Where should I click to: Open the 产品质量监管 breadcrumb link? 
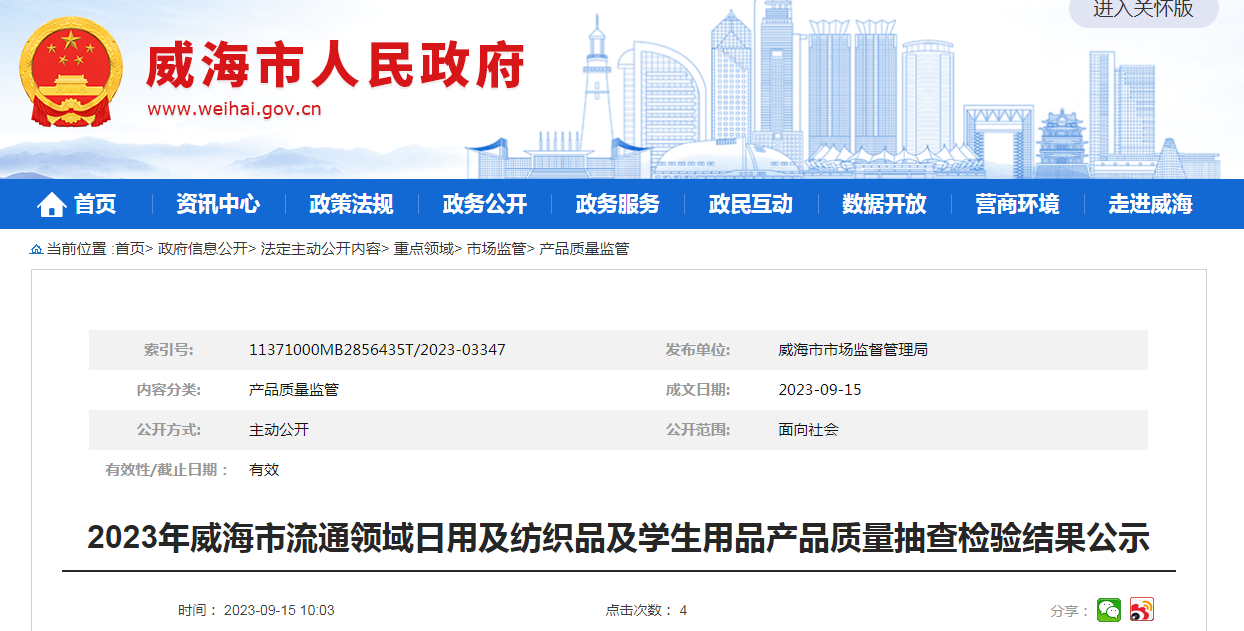(584, 249)
